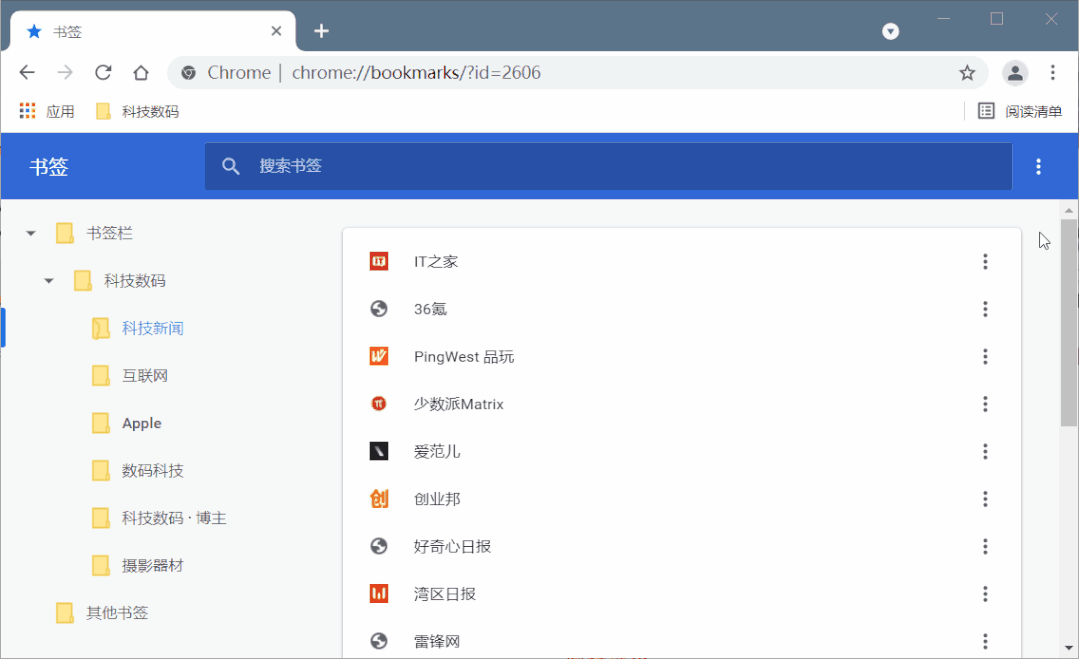
Task: Select the 好奇心日报 bookmark
Action: 681,546
